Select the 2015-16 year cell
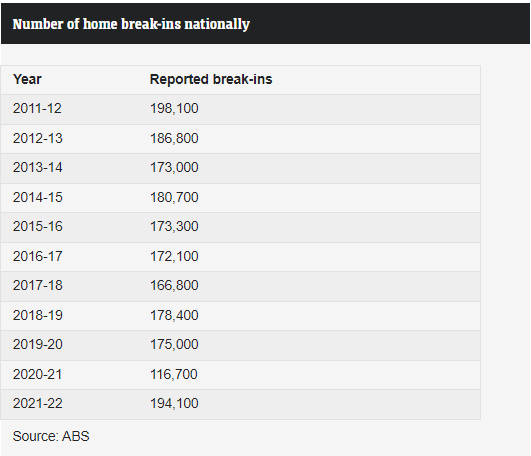This screenshot has height=456, width=531. 38,226
